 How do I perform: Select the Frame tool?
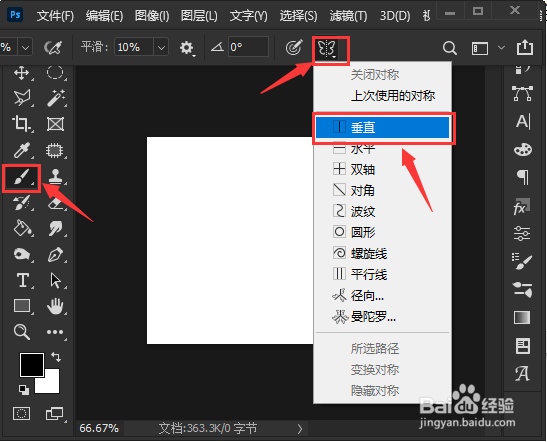point(55,124)
